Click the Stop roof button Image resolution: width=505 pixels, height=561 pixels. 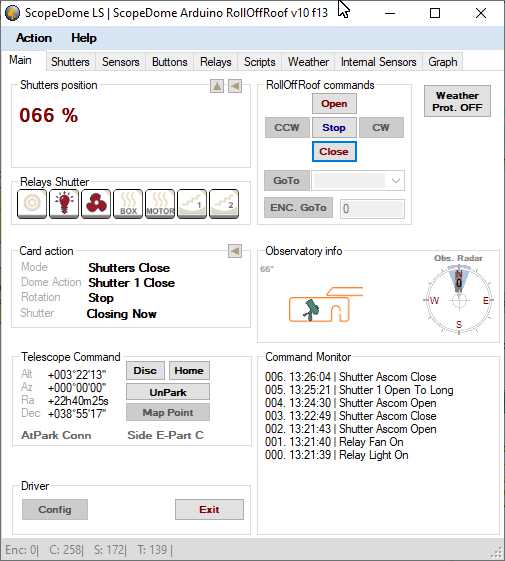coord(334,127)
